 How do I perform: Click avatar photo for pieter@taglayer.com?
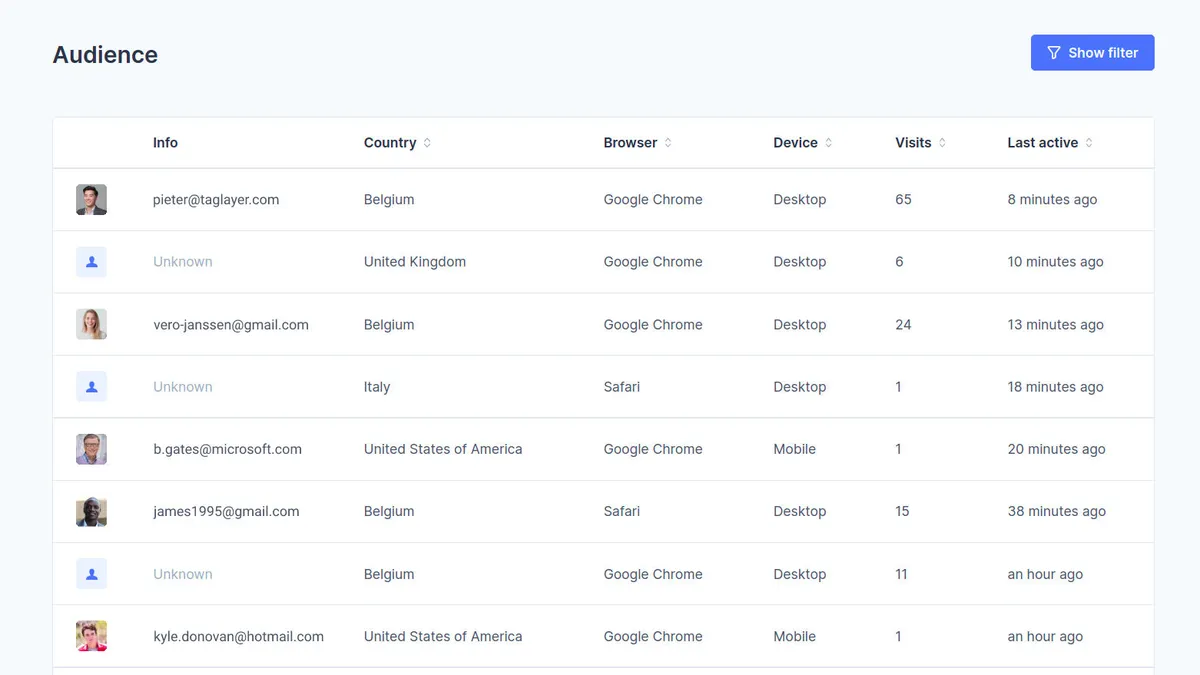tap(91, 200)
